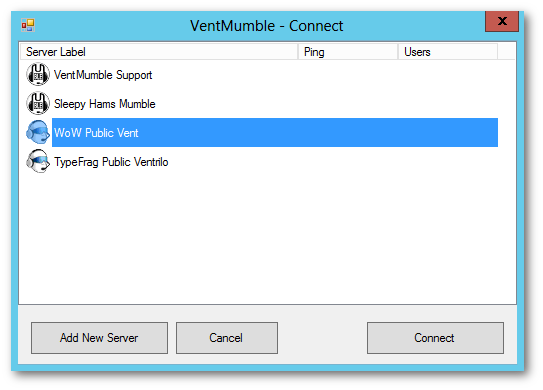Click the Cancel button
The image size is (543, 390).
click(227, 338)
